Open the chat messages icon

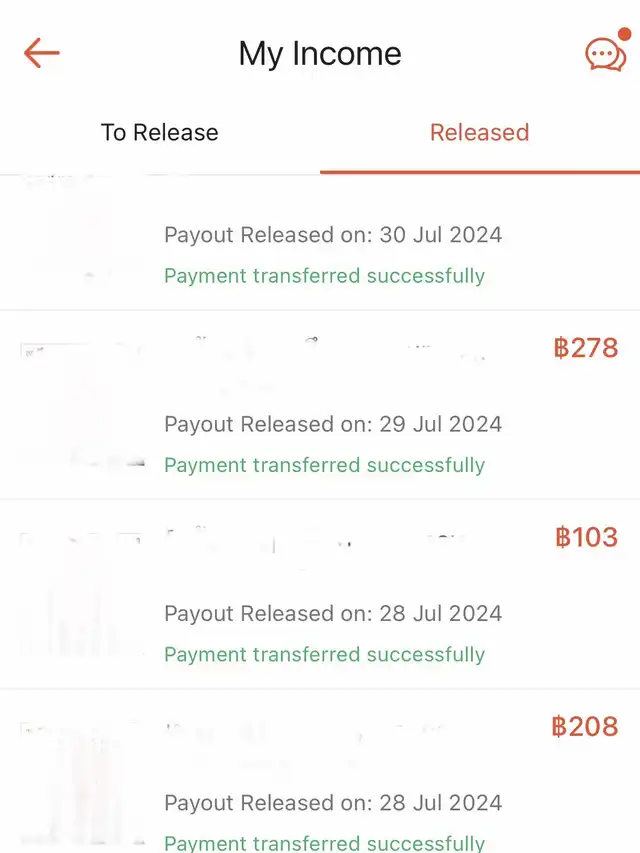pyautogui.click(x=605, y=54)
